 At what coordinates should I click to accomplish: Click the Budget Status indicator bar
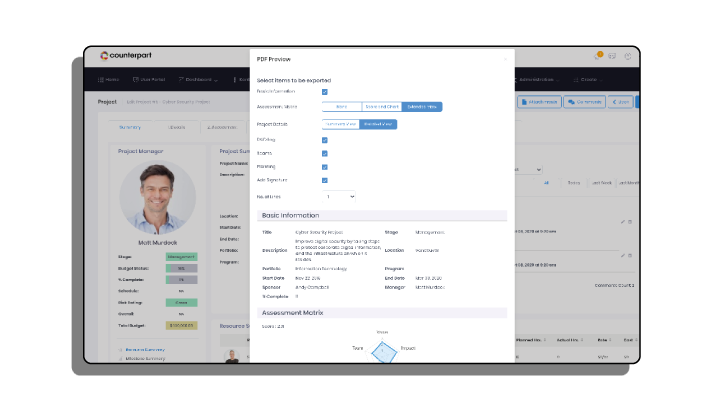coord(181,268)
